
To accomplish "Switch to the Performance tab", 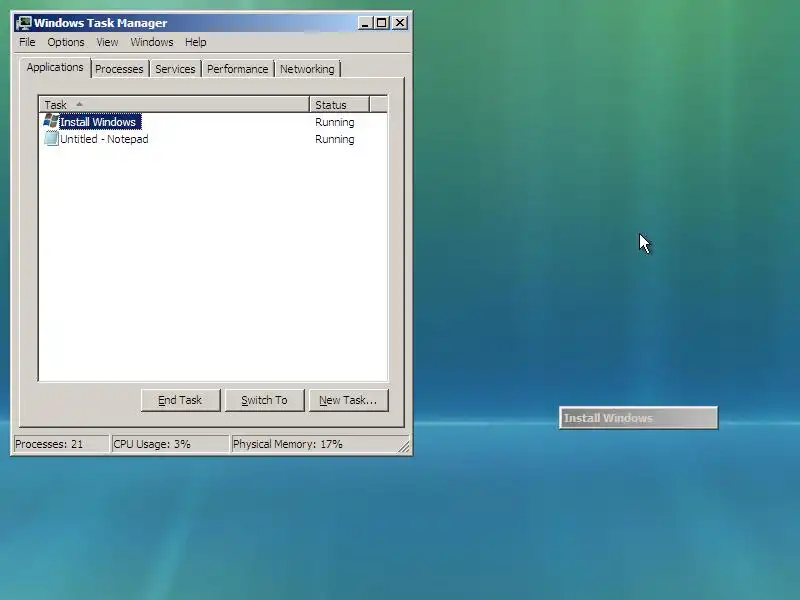I will 237,69.
